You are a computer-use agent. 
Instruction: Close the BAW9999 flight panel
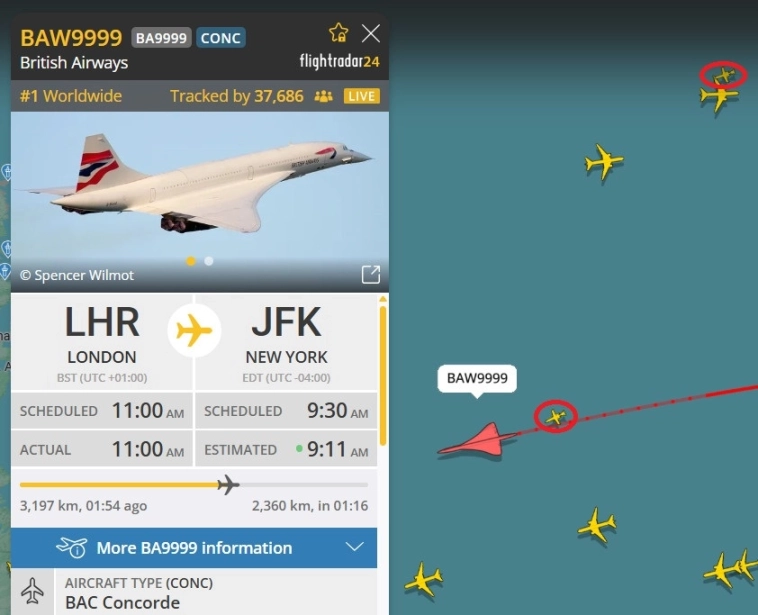(x=371, y=33)
